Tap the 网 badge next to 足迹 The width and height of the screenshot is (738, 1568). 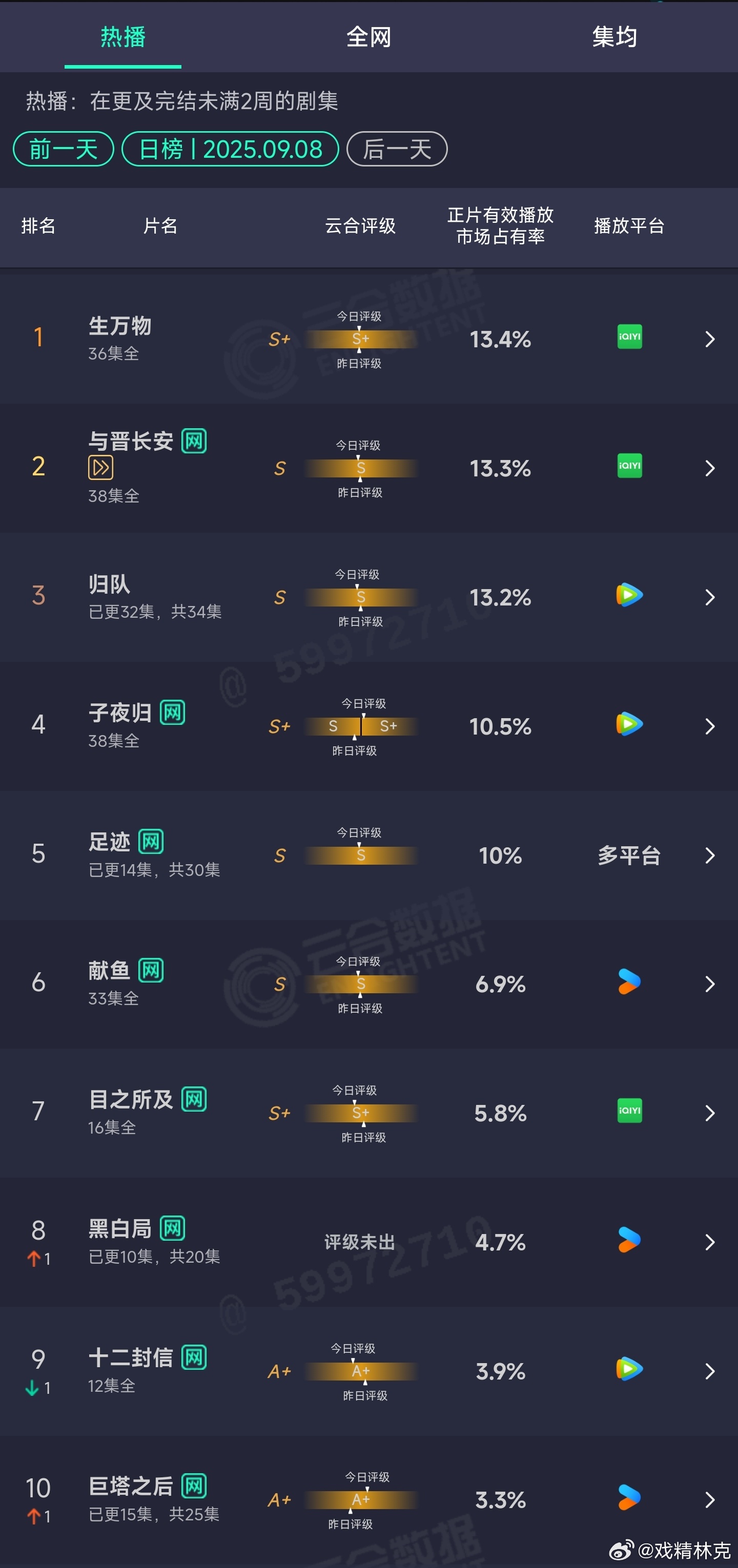tap(151, 842)
